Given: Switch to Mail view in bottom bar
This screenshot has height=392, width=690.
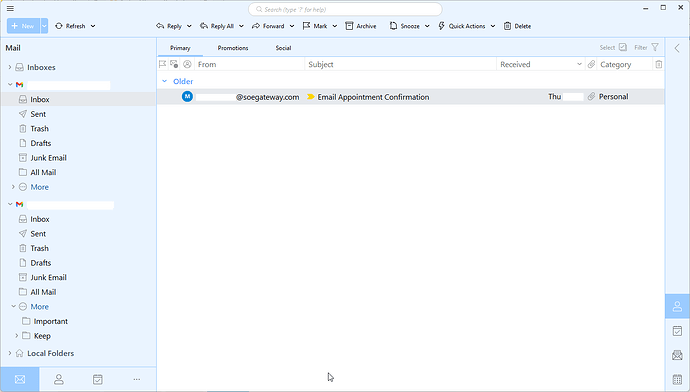Looking at the screenshot, I should (20, 379).
